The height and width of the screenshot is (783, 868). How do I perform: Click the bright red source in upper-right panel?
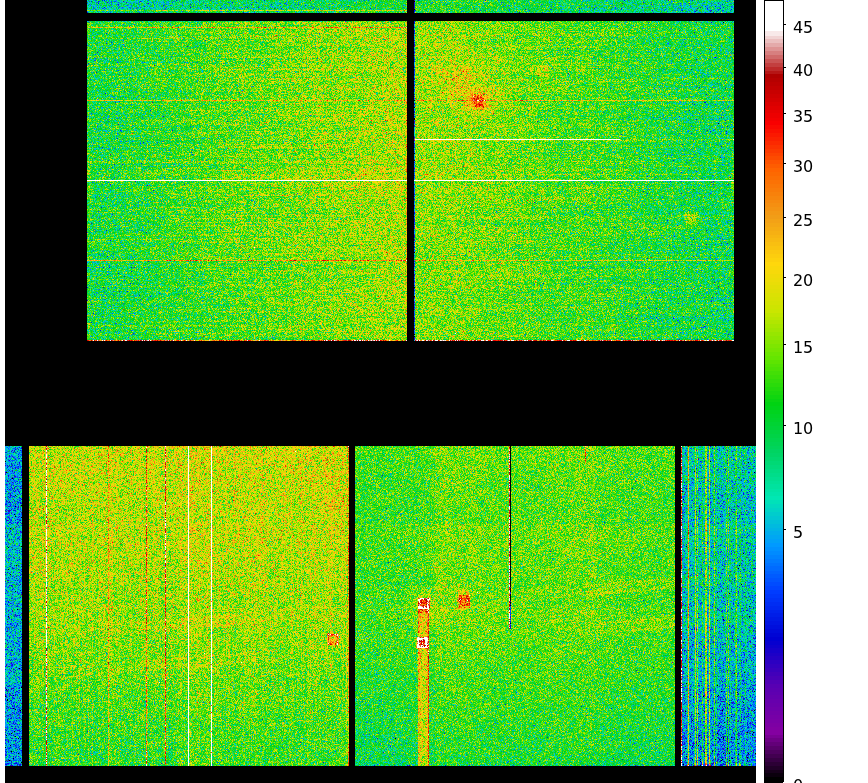(x=478, y=100)
